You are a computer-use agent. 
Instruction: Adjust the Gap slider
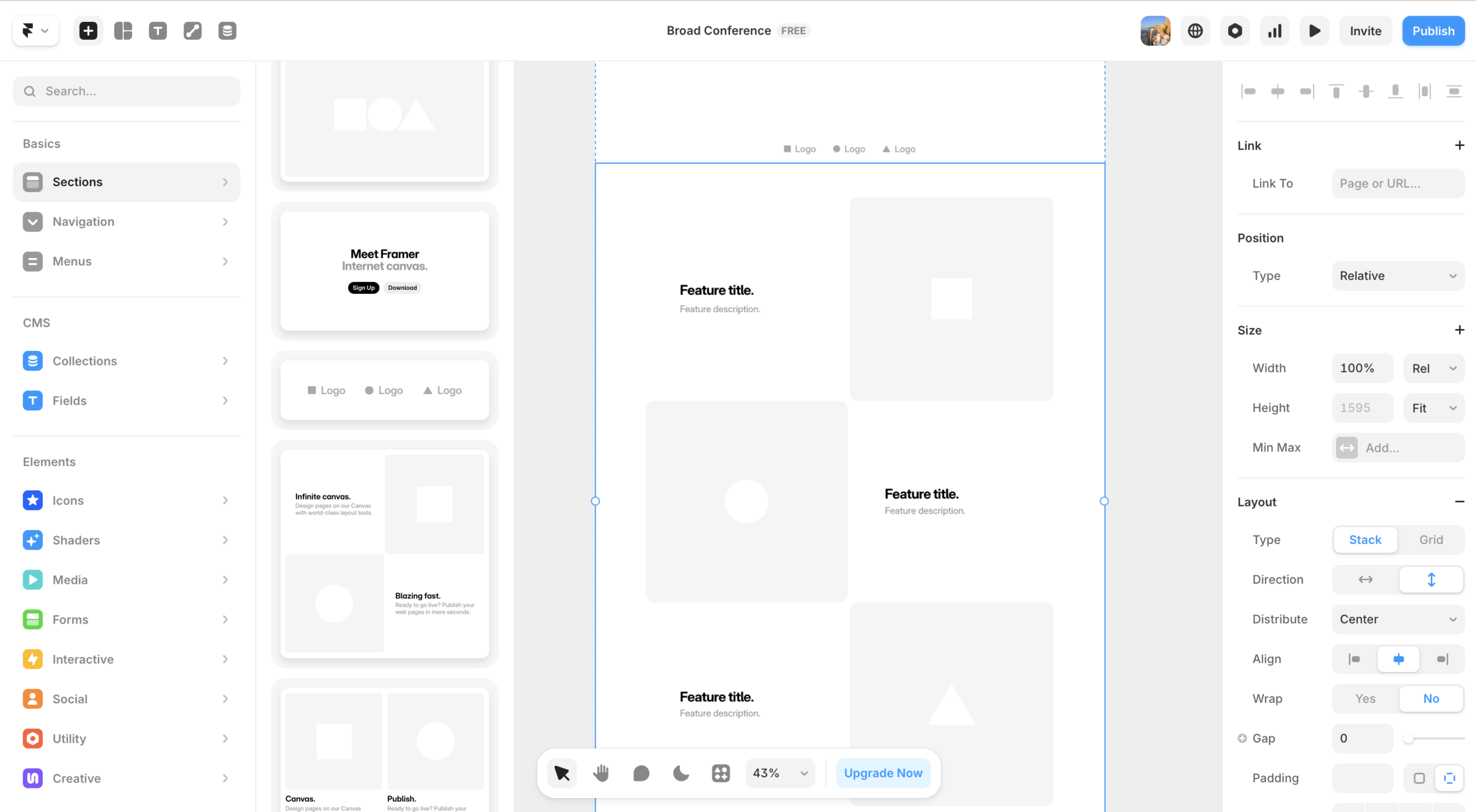(1435, 738)
